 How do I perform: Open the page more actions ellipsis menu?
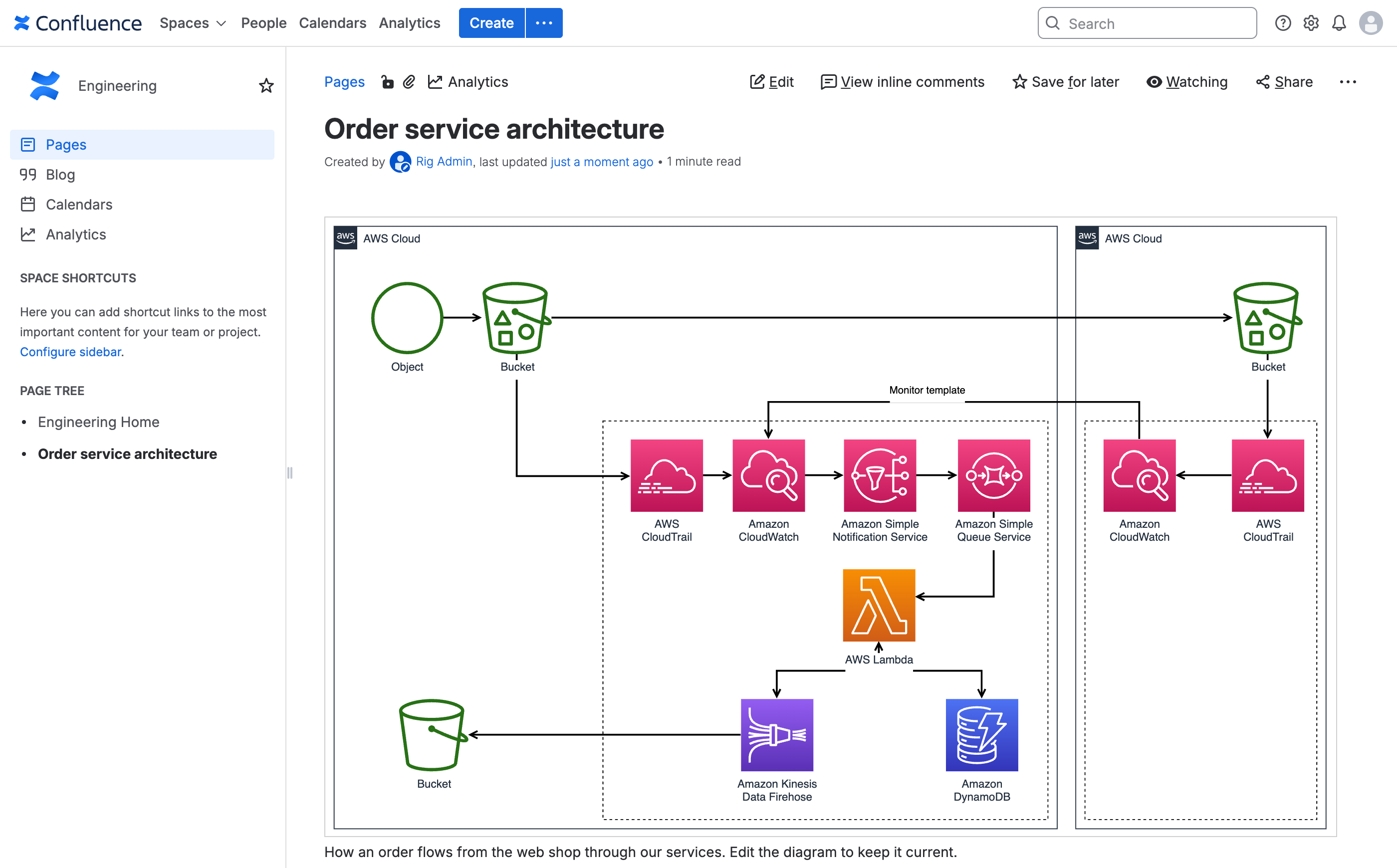(1348, 82)
